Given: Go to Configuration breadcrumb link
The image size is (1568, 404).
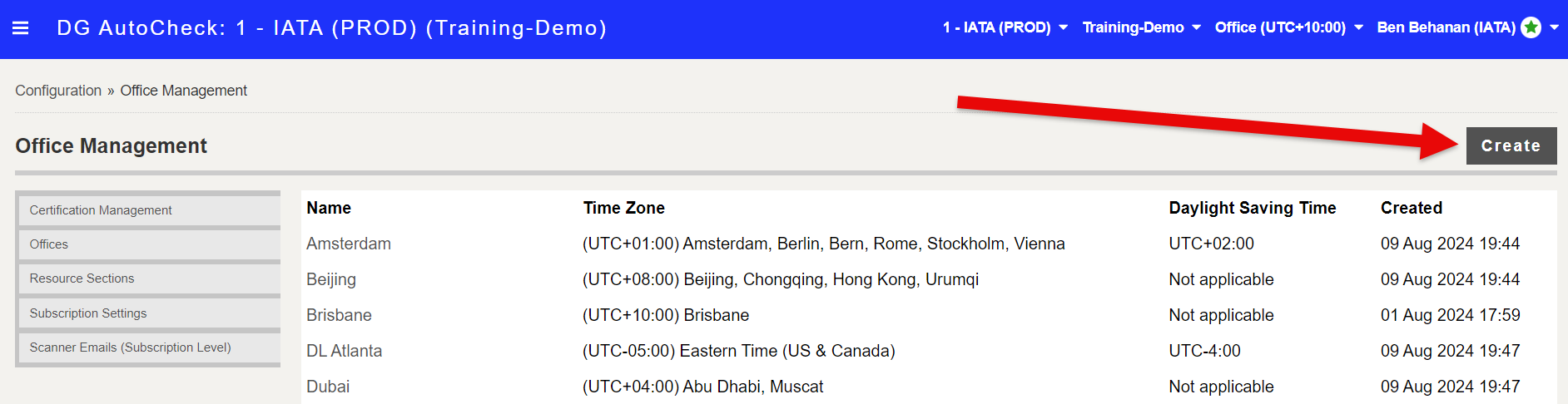Looking at the screenshot, I should click(x=58, y=91).
